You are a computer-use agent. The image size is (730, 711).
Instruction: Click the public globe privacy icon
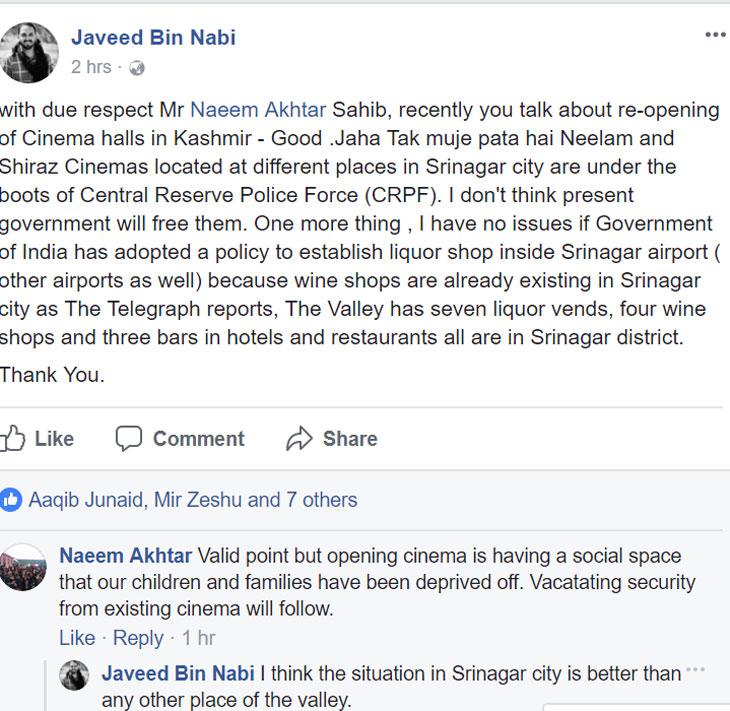point(137,68)
